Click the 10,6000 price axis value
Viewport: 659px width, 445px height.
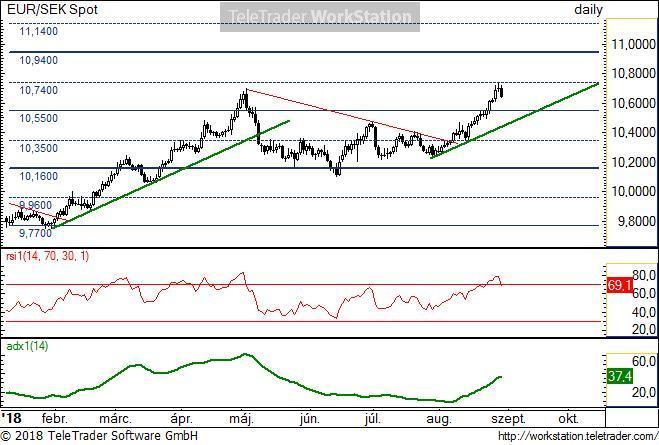[x=633, y=103]
